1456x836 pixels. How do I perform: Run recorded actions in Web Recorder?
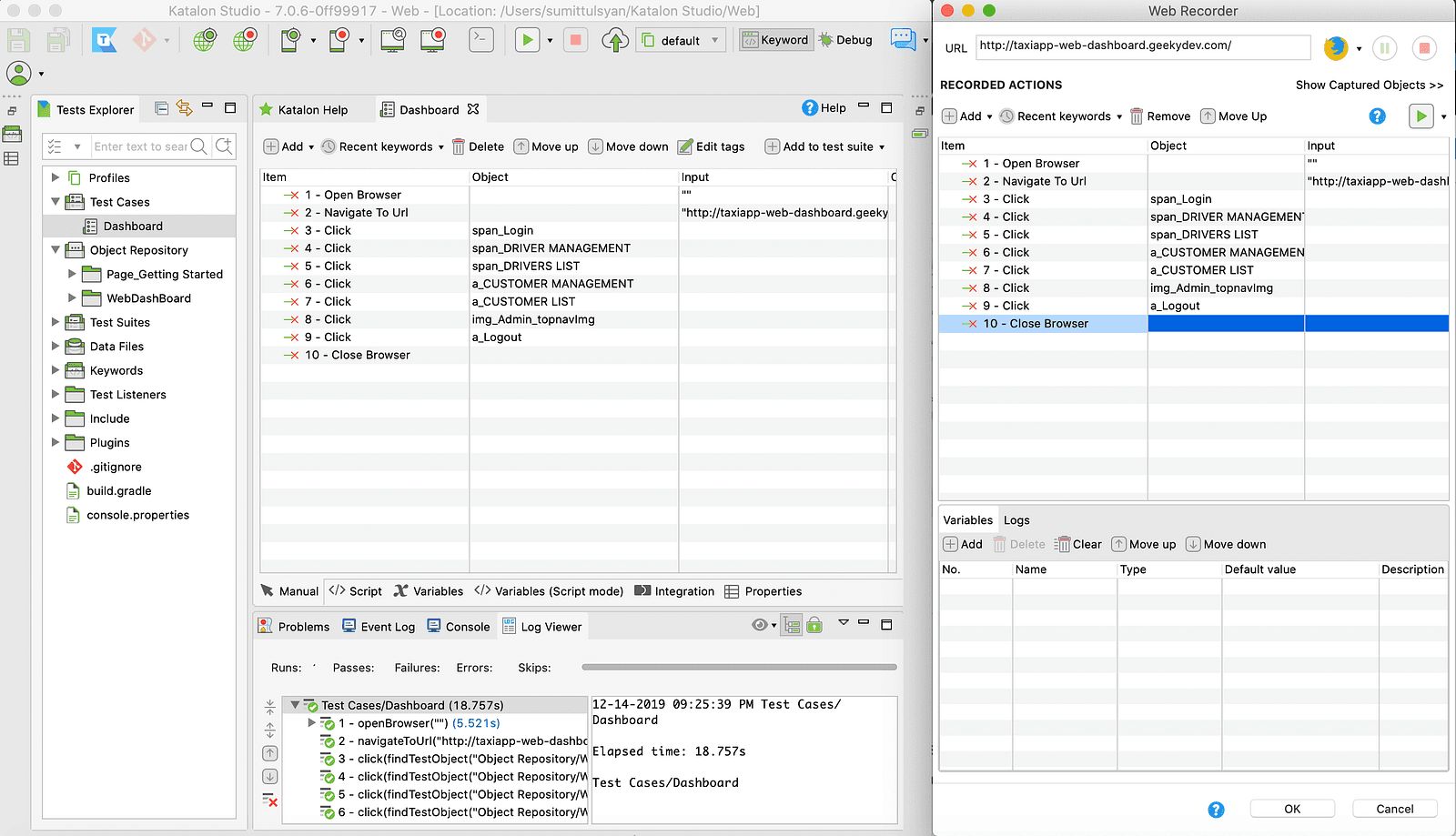(1421, 116)
